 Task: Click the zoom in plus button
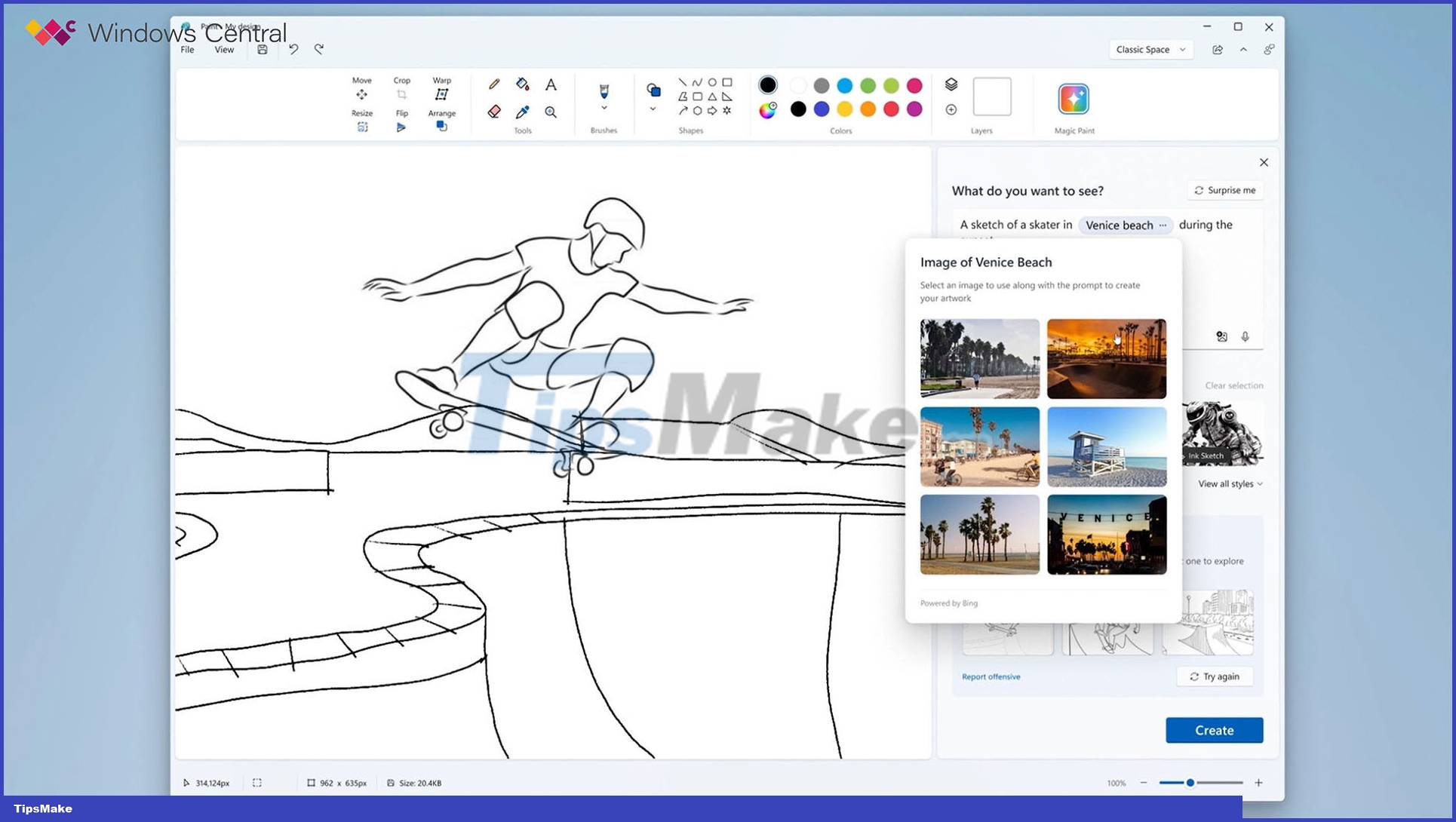coord(1258,783)
